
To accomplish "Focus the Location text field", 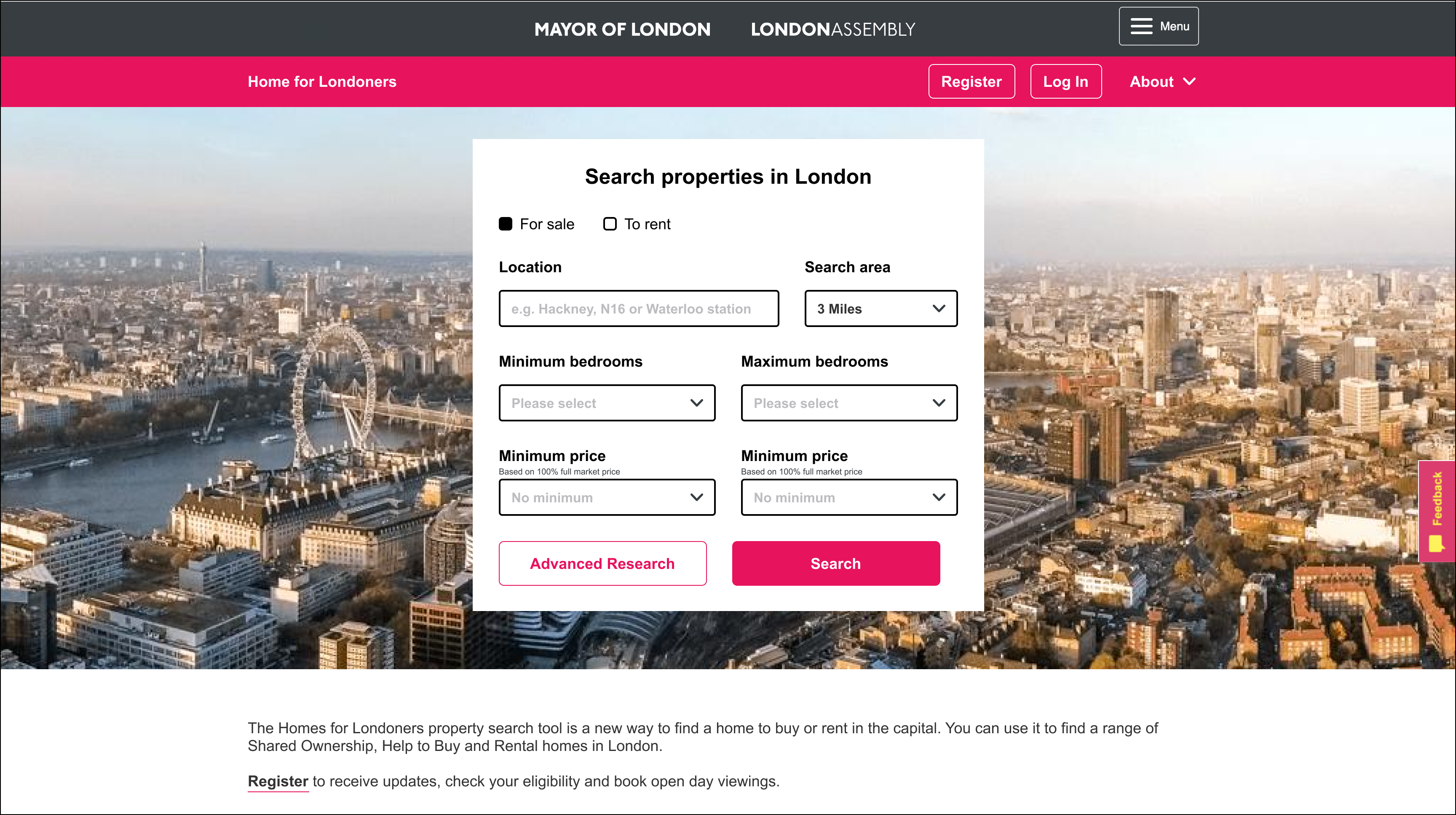I will 639,308.
